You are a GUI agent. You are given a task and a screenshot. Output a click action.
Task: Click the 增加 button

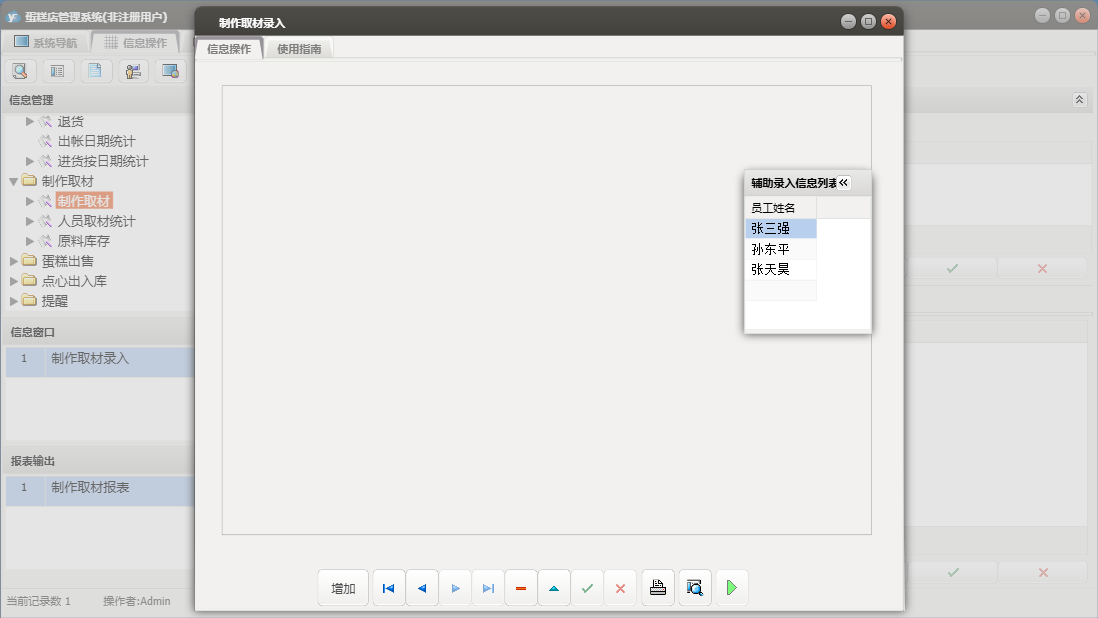[343, 588]
